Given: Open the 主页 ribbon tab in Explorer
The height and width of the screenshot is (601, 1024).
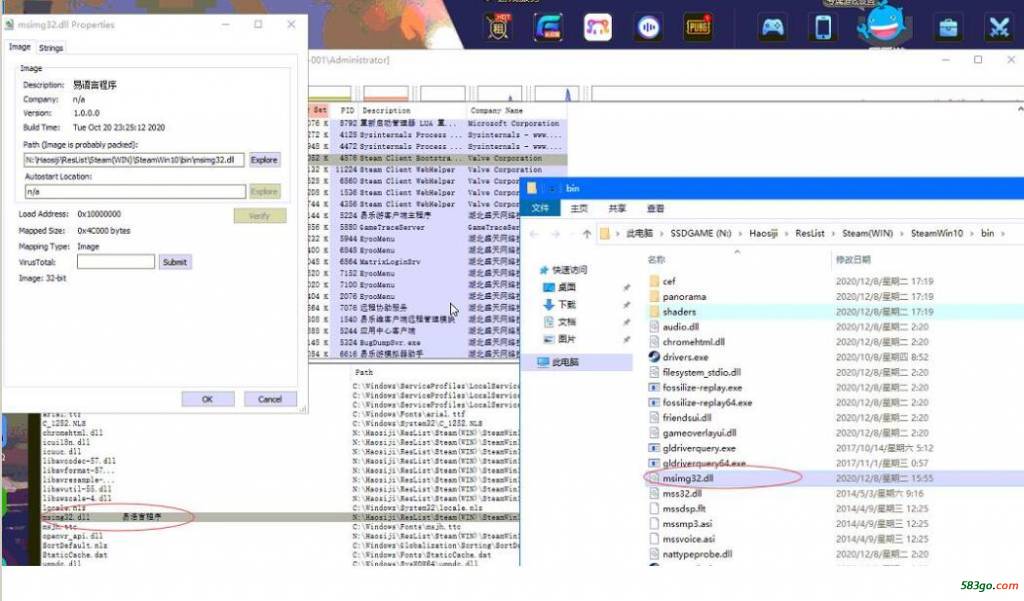Looking at the screenshot, I should click(579, 208).
